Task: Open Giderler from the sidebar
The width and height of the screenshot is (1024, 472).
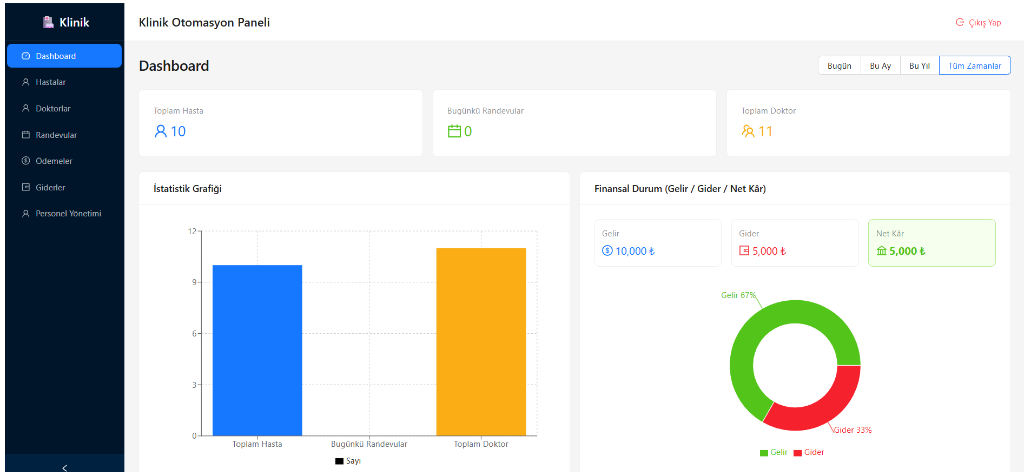Action: [65, 187]
